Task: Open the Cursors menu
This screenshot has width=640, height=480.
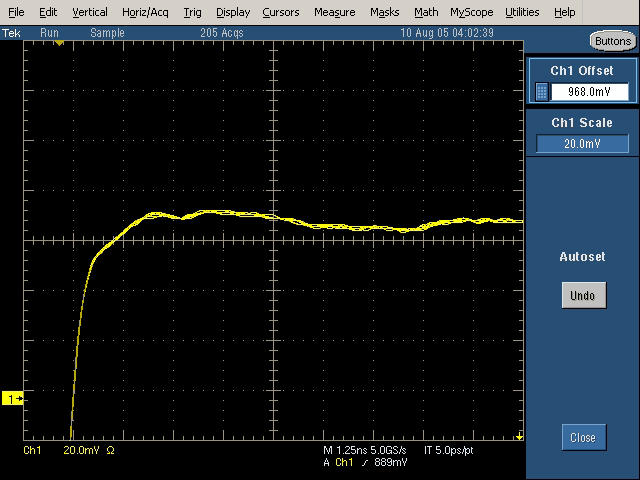Action: pyautogui.click(x=281, y=12)
